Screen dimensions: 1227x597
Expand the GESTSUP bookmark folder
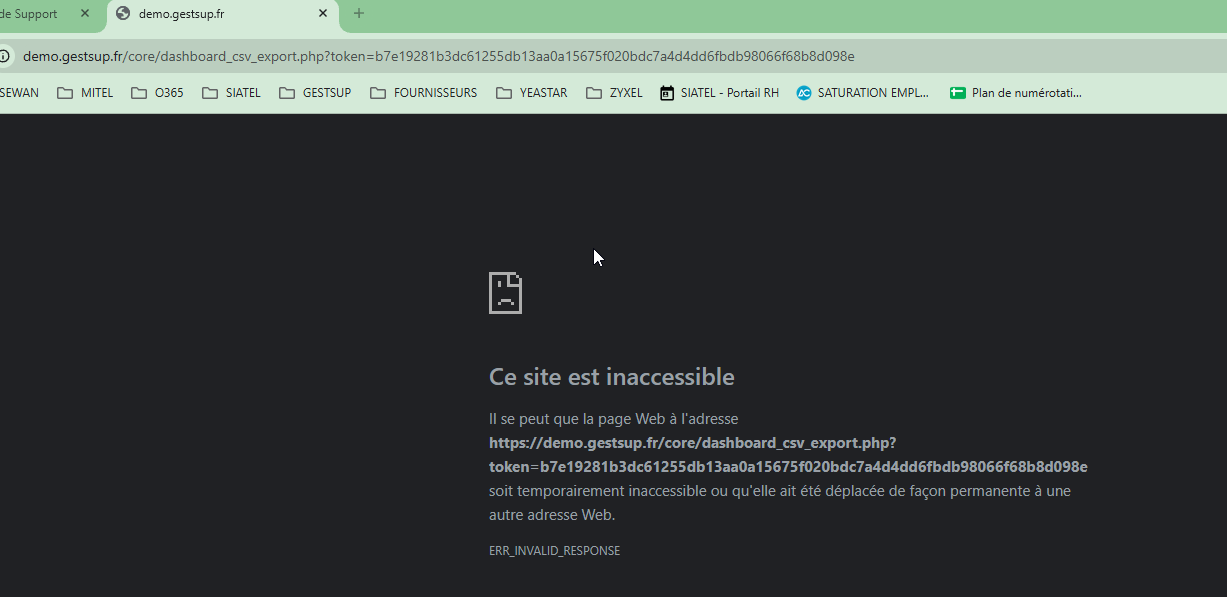click(315, 93)
